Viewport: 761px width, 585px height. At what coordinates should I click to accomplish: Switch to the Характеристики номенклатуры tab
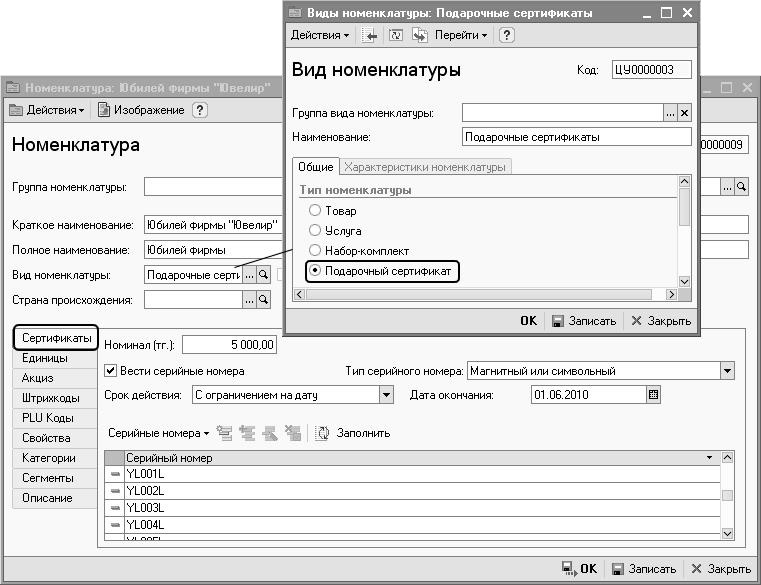click(x=427, y=167)
